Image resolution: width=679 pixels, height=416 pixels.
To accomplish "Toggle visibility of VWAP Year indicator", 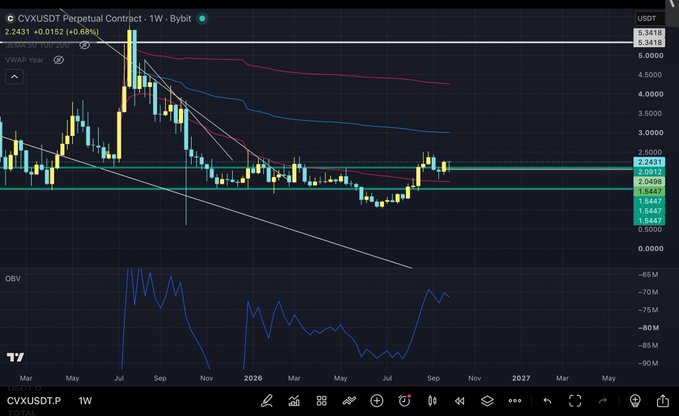I will click(x=58, y=60).
